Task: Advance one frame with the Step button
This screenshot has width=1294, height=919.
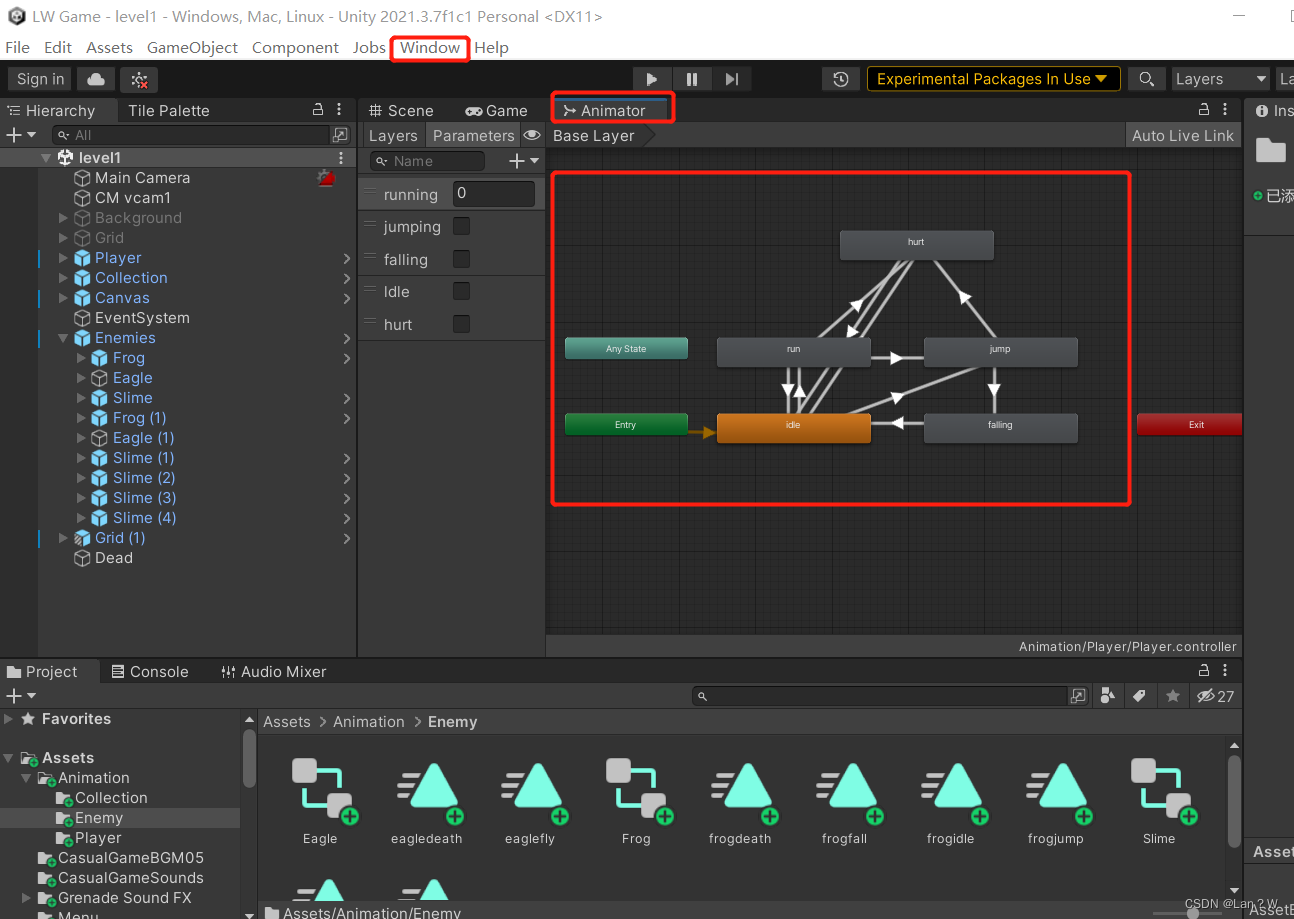Action: (731, 79)
